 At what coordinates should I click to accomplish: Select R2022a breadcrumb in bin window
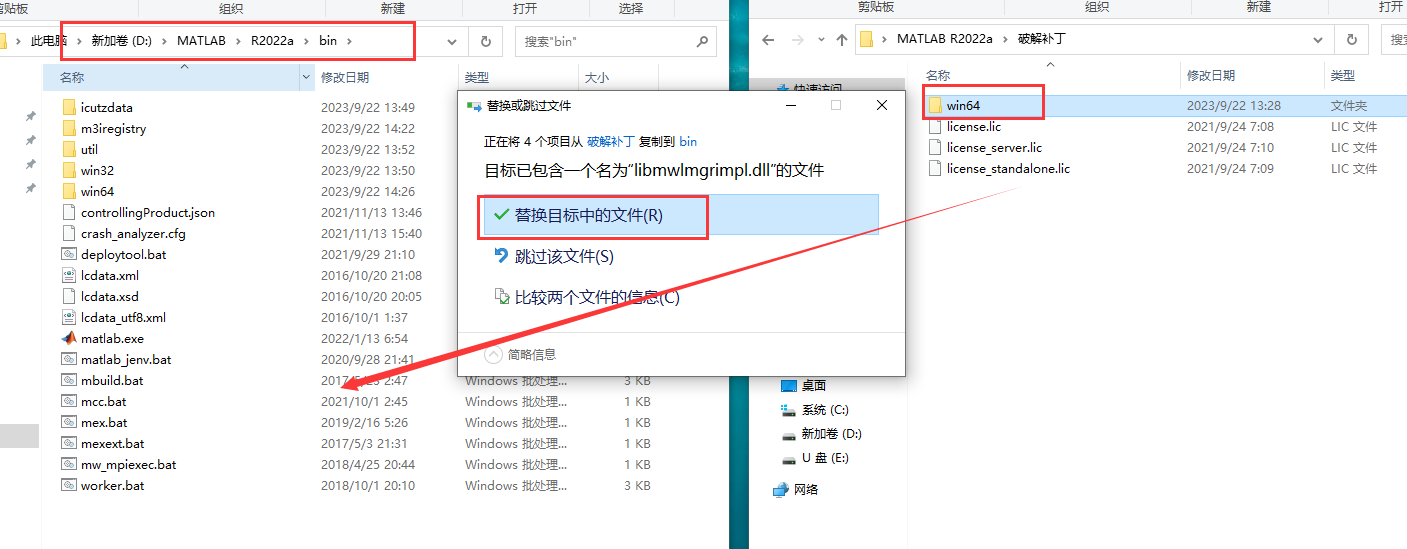(274, 41)
